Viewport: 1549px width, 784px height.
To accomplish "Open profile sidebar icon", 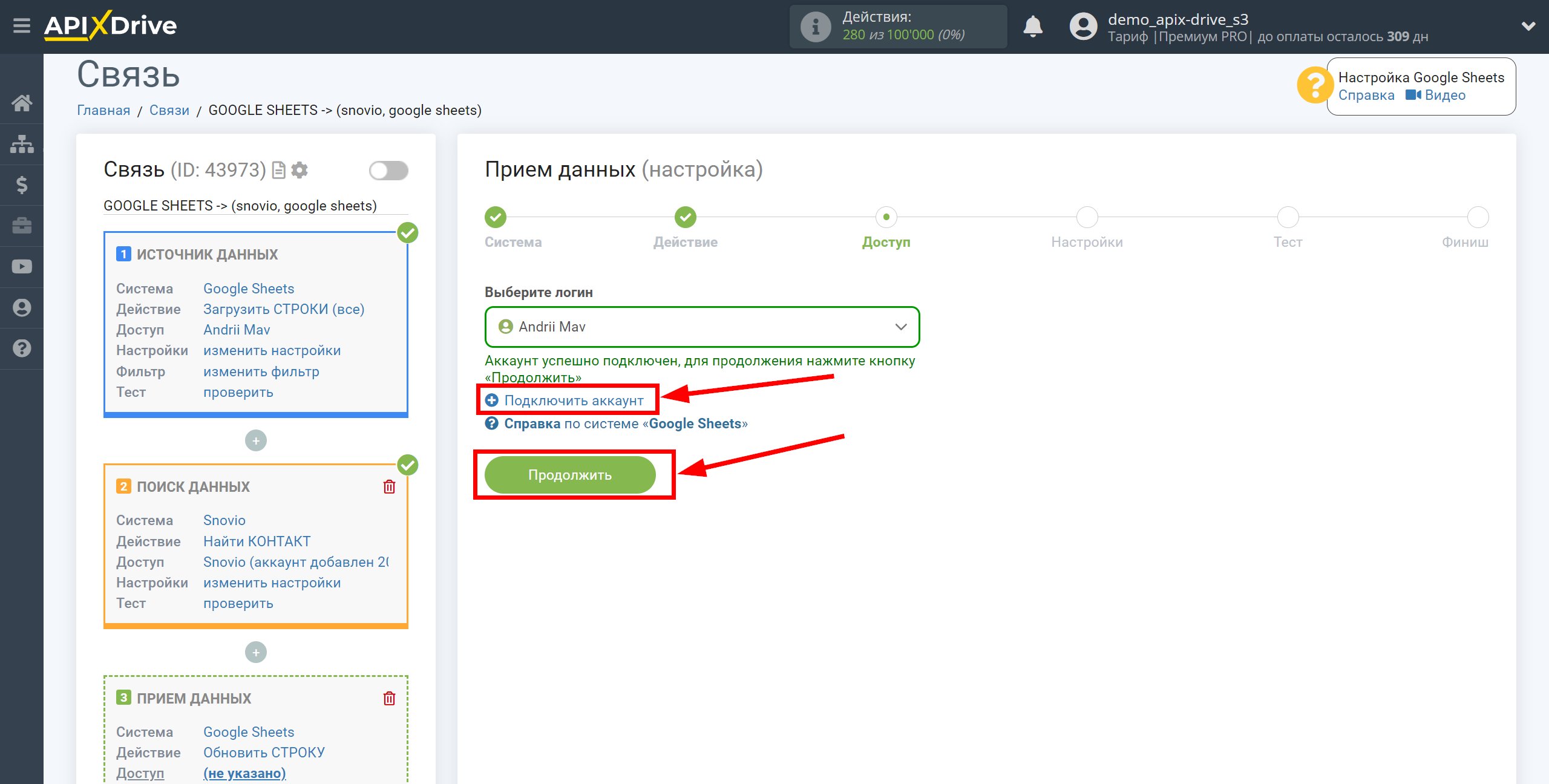I will click(x=22, y=307).
